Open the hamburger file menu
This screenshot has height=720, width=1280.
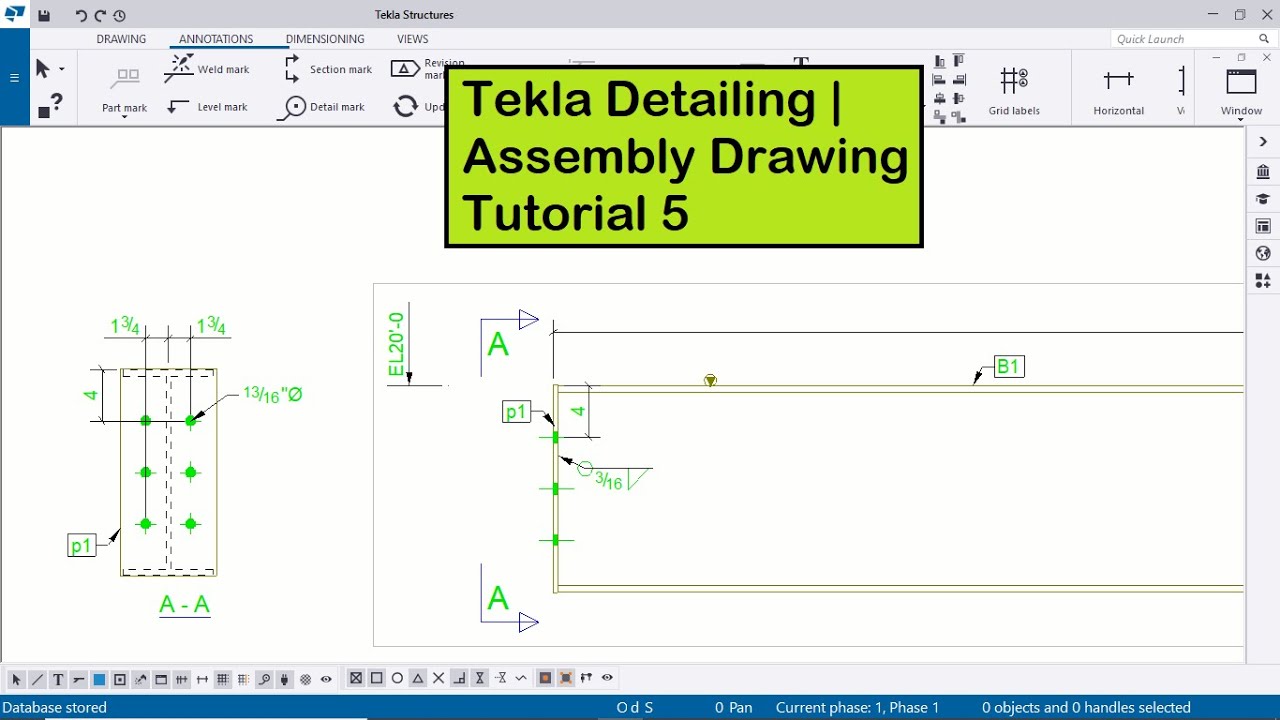point(14,78)
